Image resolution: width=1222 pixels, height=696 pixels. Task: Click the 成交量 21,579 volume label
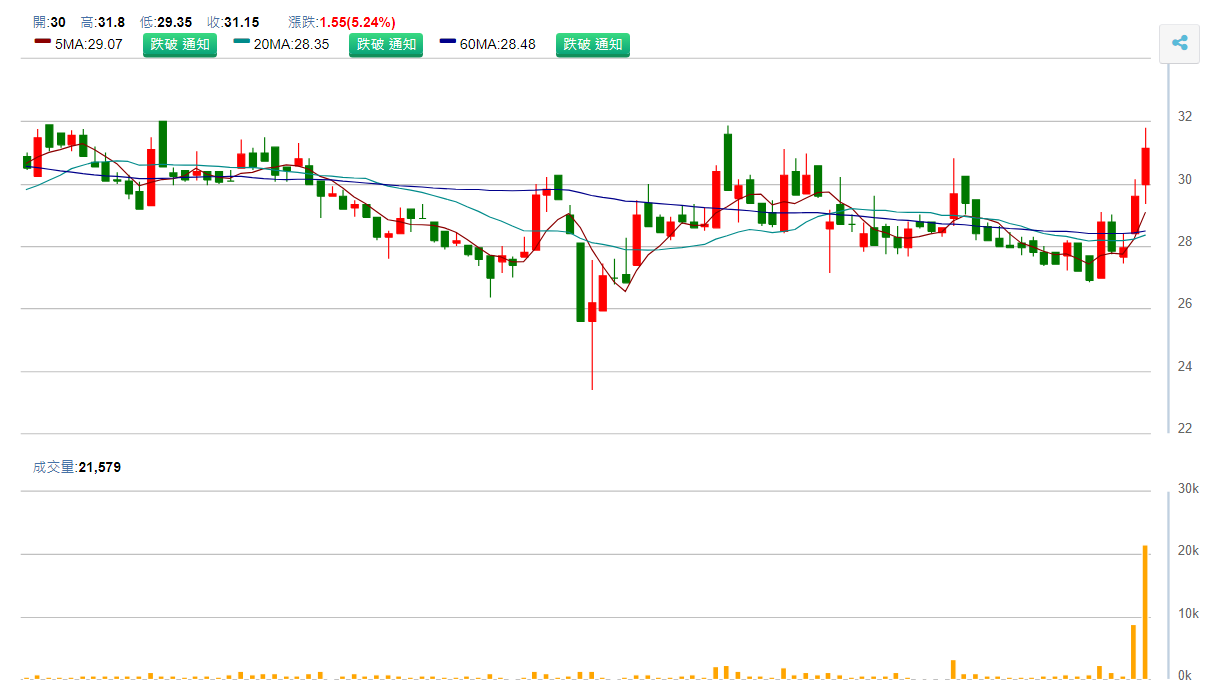(77, 466)
